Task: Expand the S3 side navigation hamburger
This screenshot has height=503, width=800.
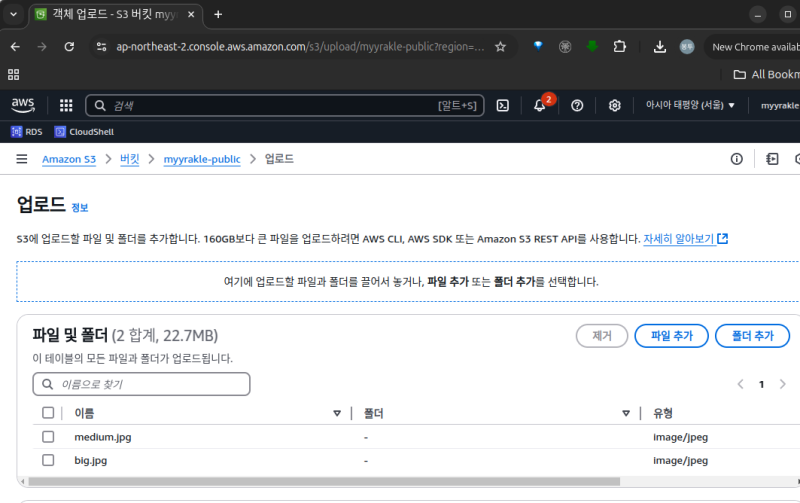Action: click(21, 159)
